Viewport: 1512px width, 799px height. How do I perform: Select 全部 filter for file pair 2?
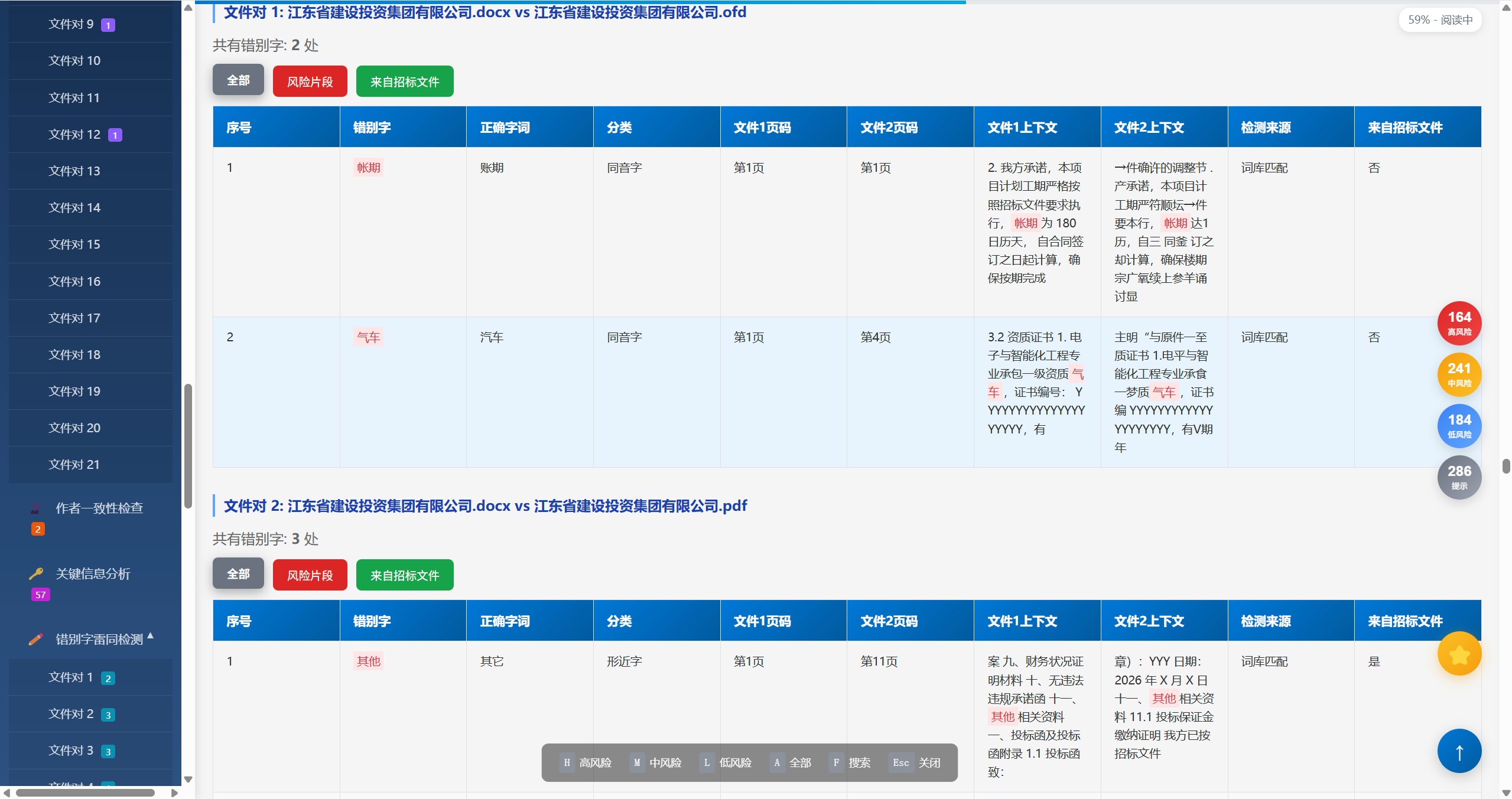tap(238, 574)
